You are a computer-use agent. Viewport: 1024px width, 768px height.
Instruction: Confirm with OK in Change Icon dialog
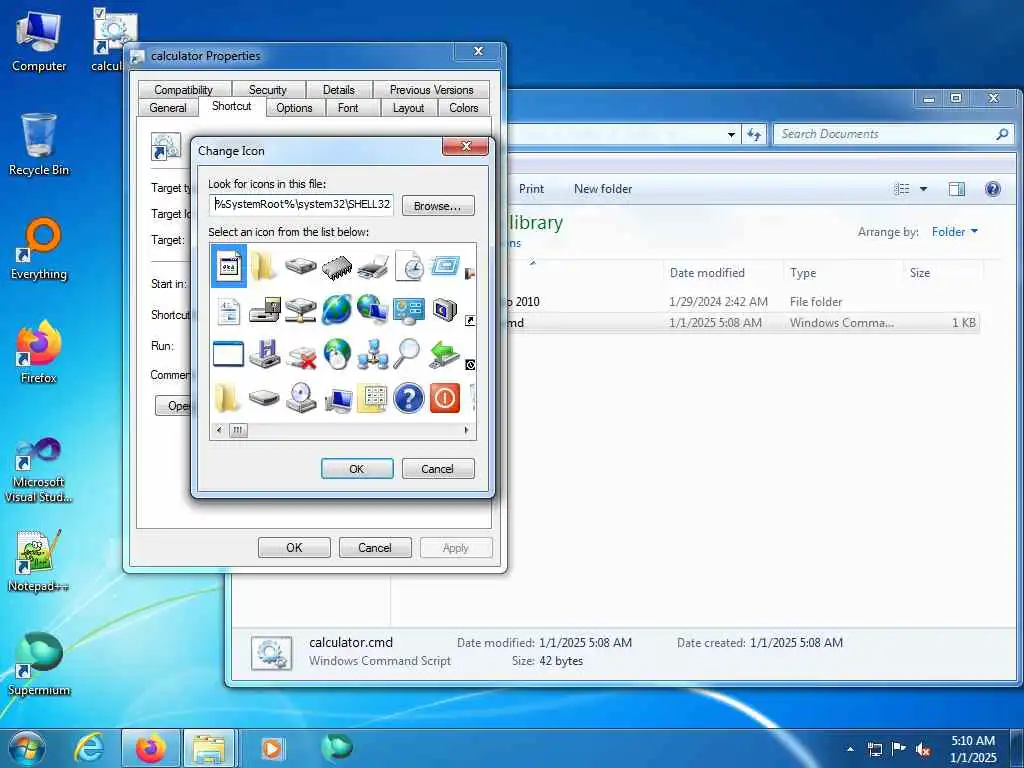[x=357, y=469]
